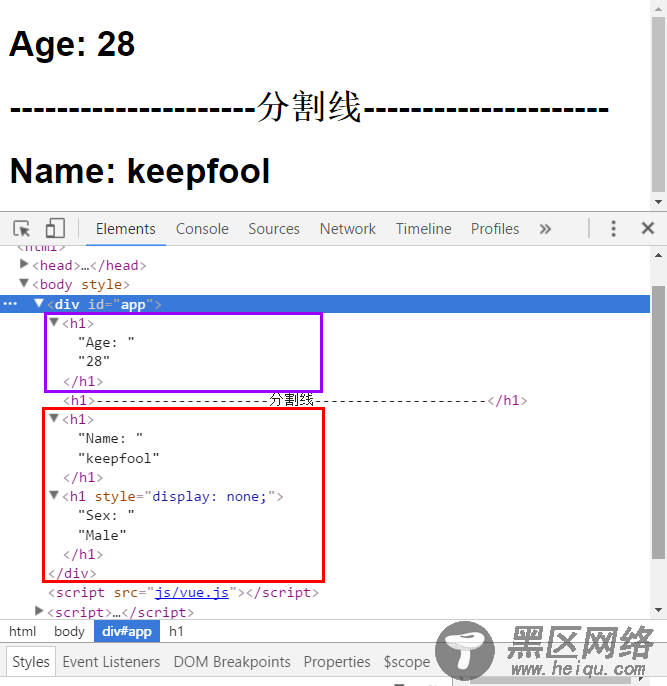Click the 分割线 divider heading on page
This screenshot has height=686, width=667.
309,107
